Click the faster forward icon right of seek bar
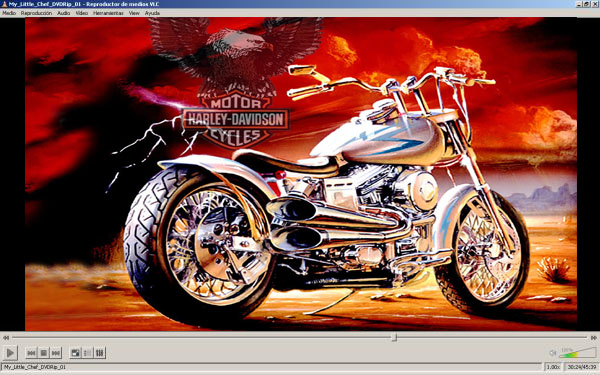 coord(593,338)
